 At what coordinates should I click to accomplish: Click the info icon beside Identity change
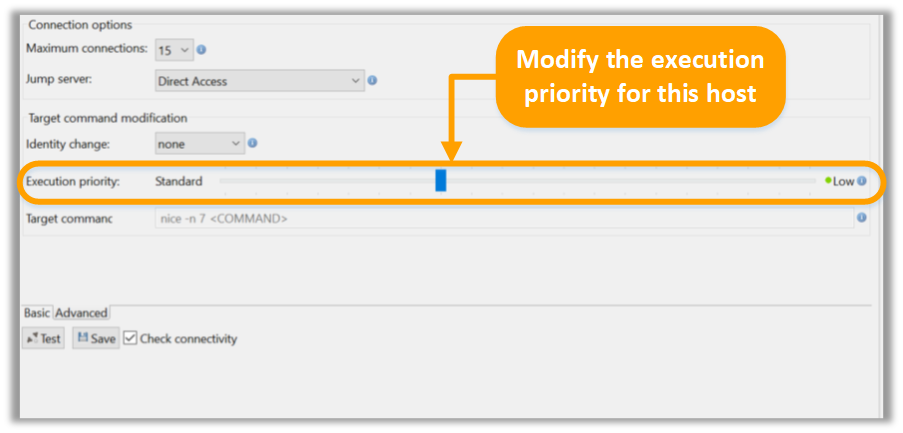(x=252, y=143)
